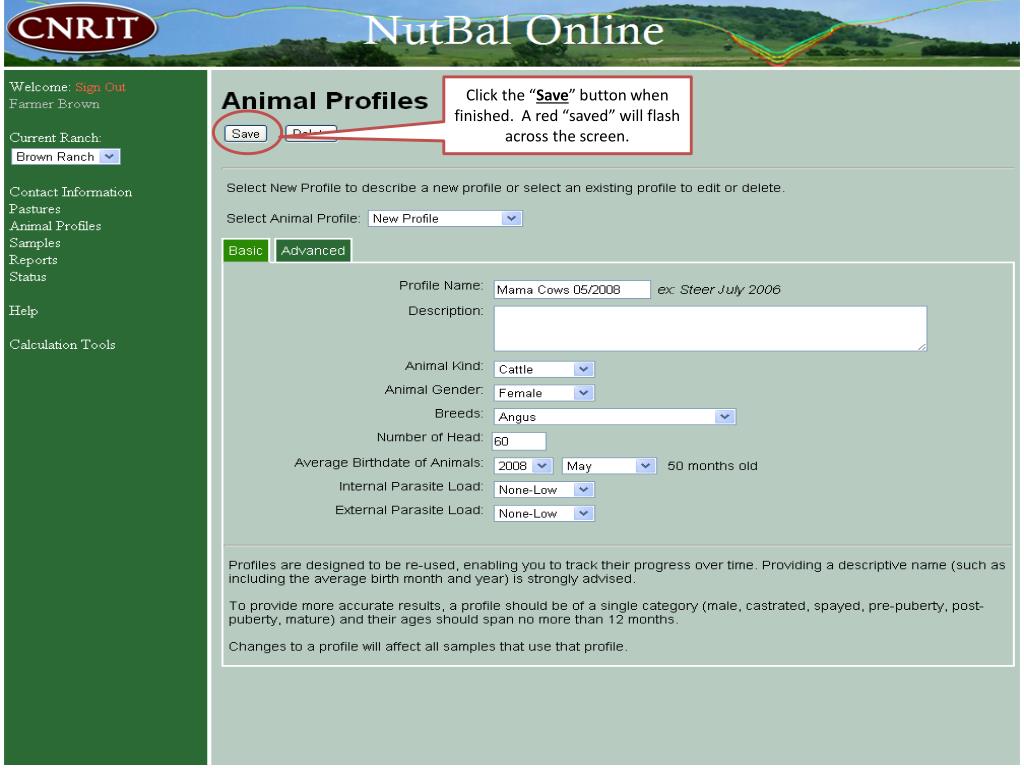The image size is (1024, 768).
Task: Open External Parasite Load dropdown
Action: 544,513
